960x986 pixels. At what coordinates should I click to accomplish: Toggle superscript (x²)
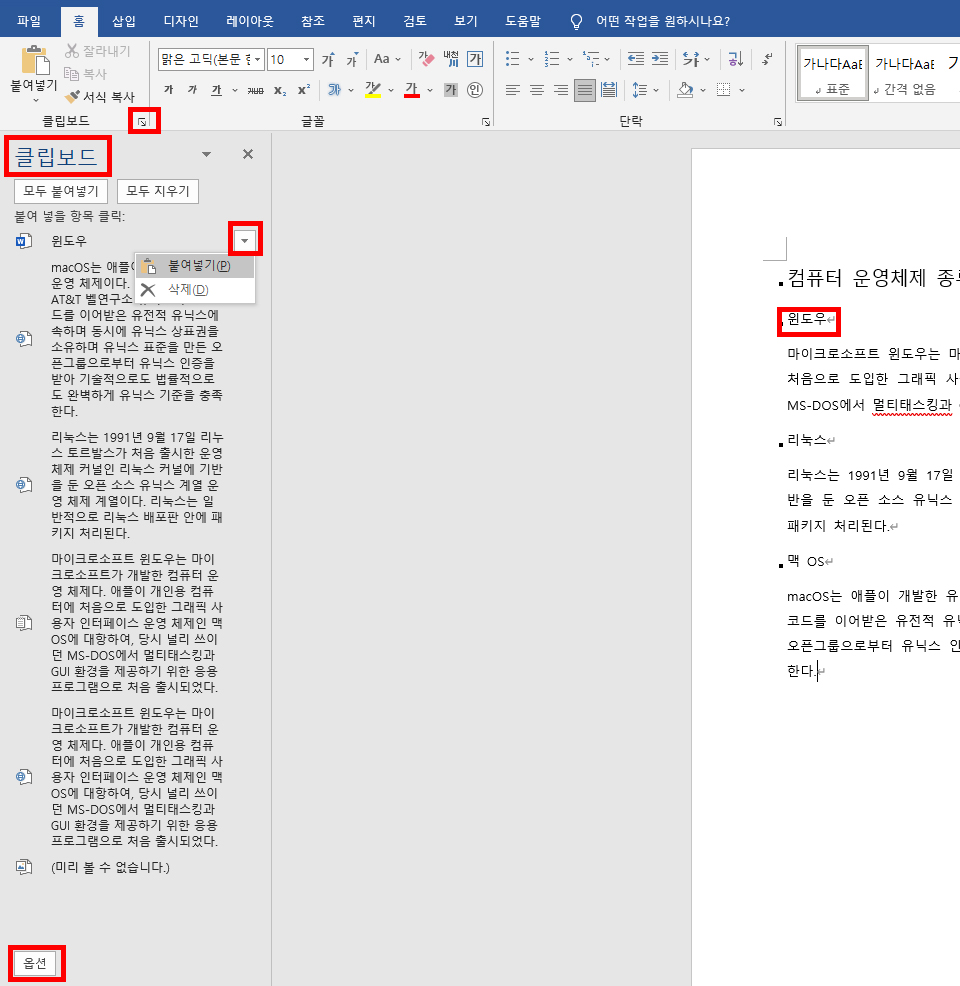point(304,90)
